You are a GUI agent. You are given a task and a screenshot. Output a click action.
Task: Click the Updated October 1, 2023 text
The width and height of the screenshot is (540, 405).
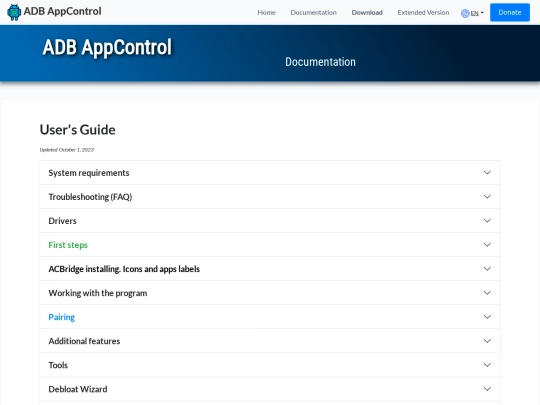coord(67,150)
